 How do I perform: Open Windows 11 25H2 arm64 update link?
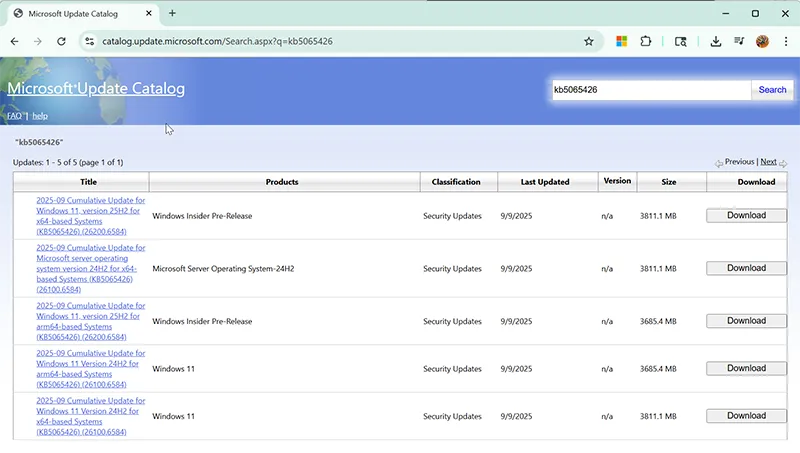(x=90, y=321)
